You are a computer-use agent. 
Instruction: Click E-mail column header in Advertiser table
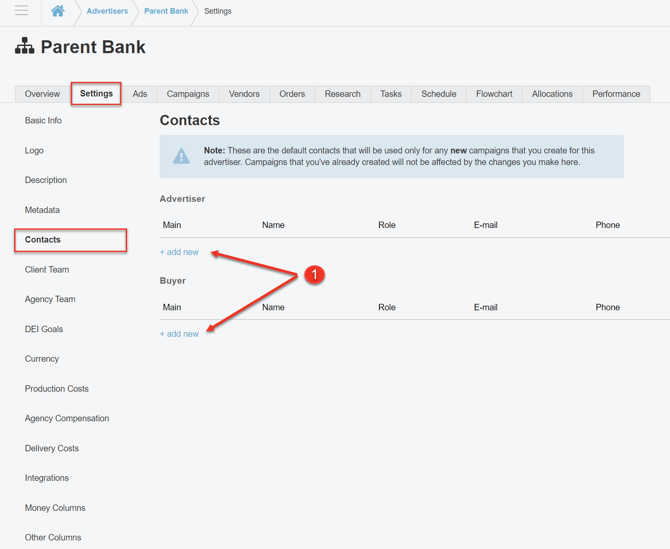pos(485,225)
